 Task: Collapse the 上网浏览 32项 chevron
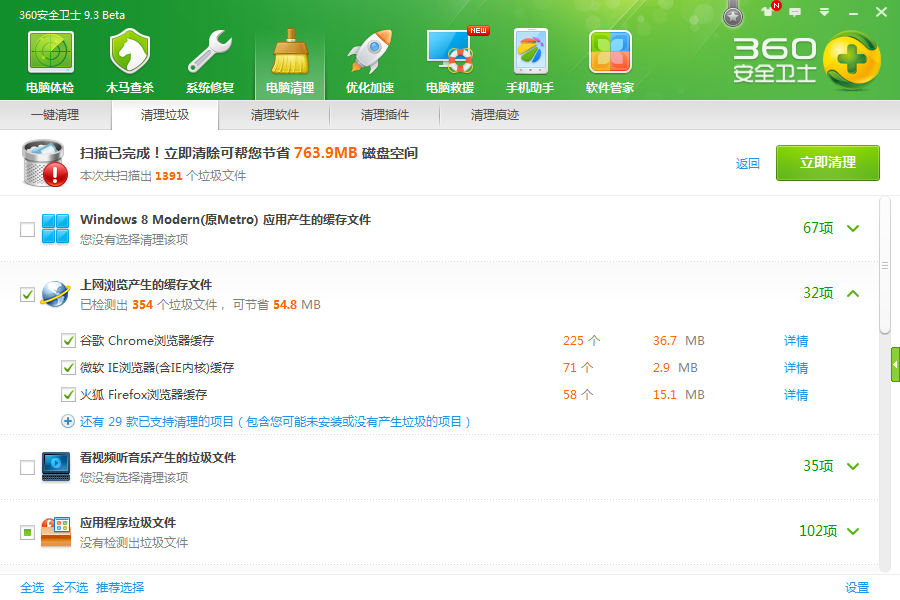(853, 293)
